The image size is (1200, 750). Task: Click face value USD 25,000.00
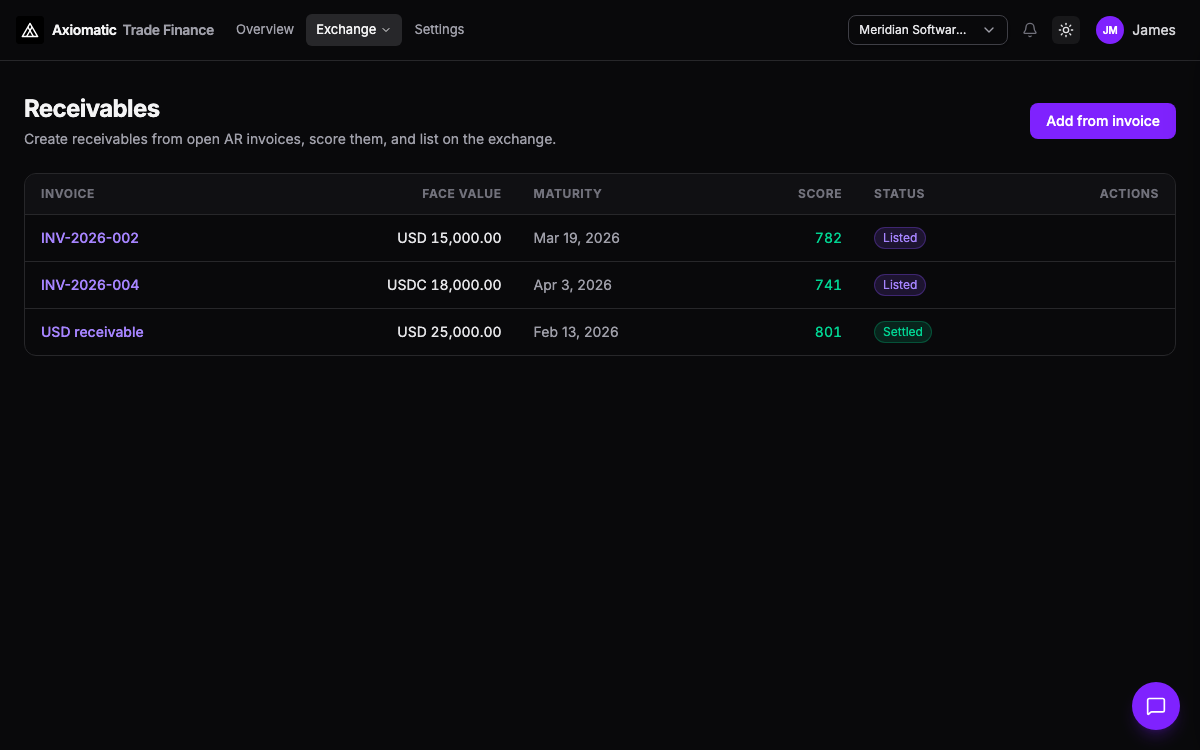point(449,332)
